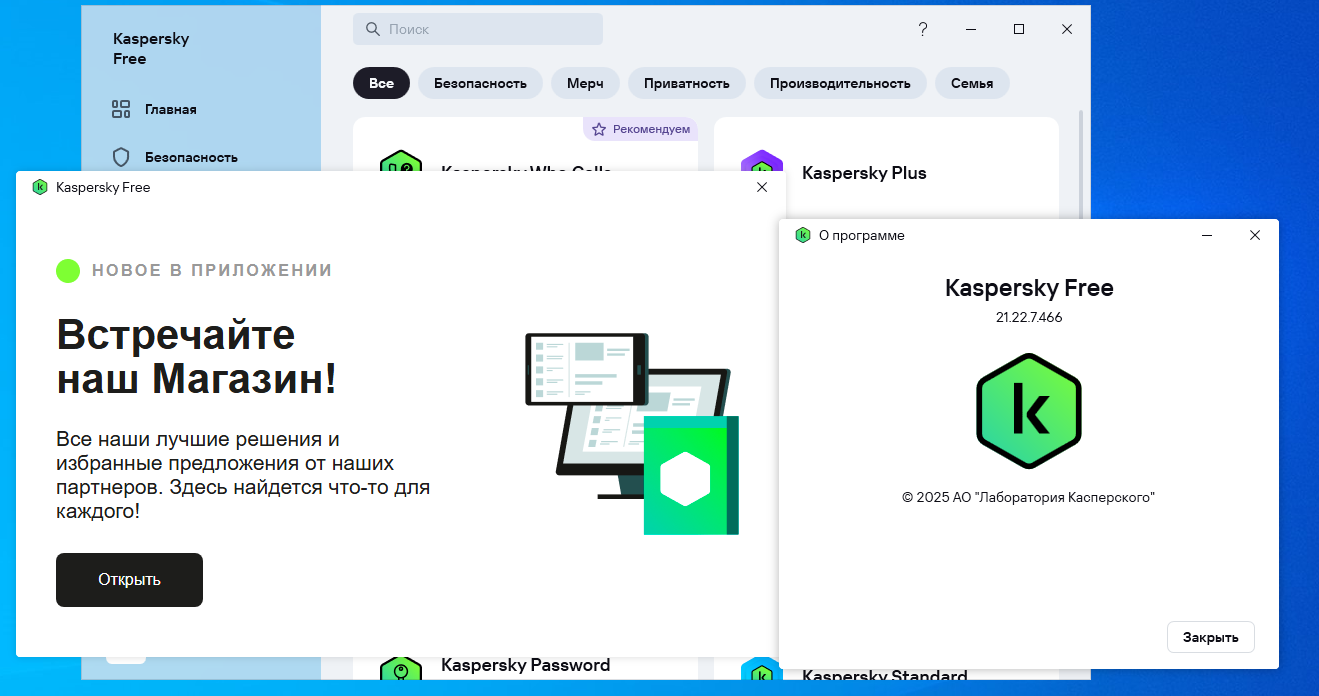Filter store by Мерч
The height and width of the screenshot is (696, 1319).
(585, 83)
